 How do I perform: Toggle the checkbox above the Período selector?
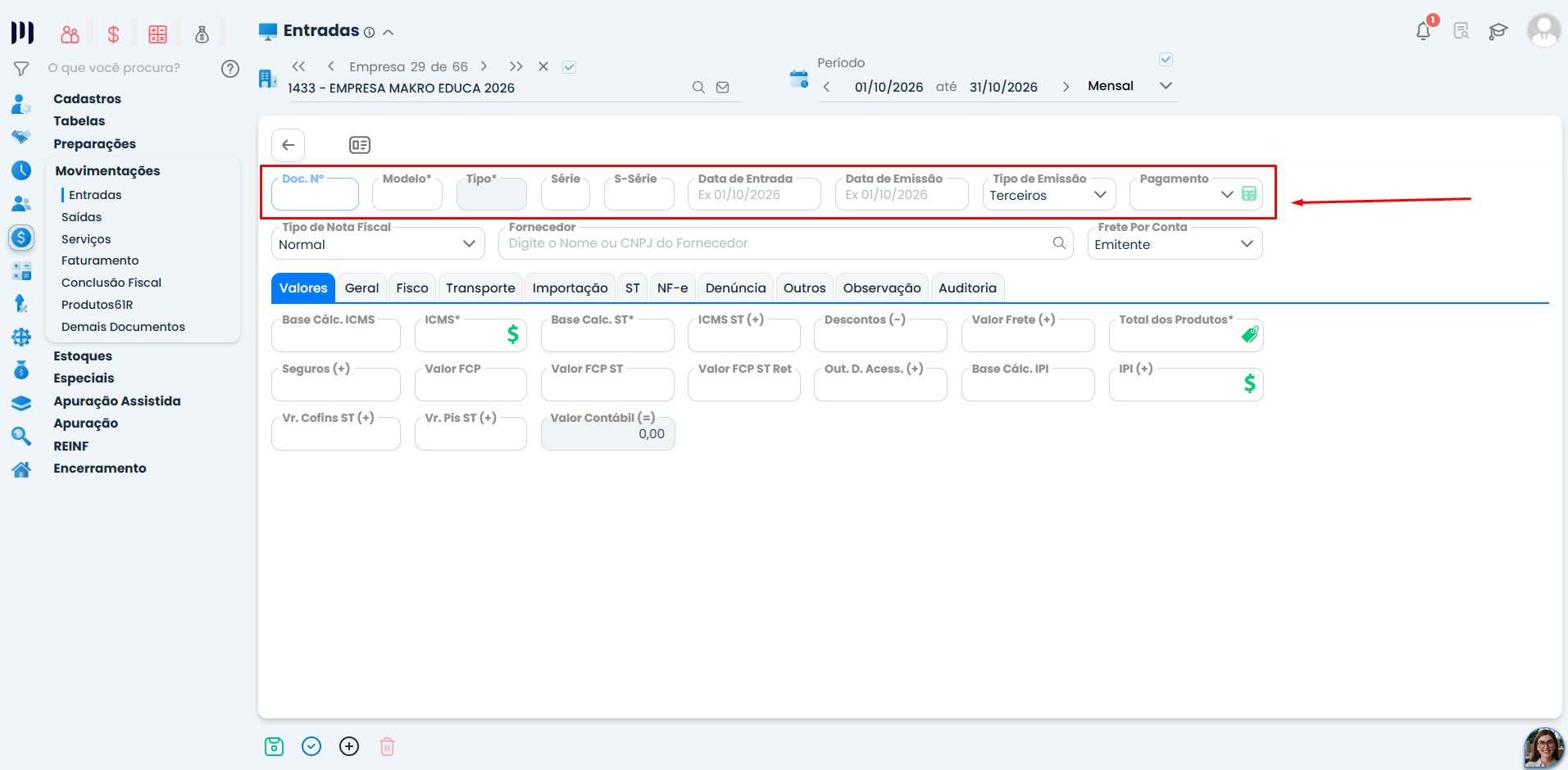click(1166, 59)
